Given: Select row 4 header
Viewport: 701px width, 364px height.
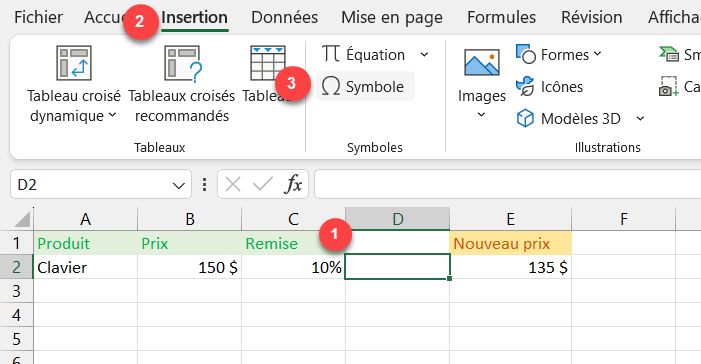Looking at the screenshot, I should [x=17, y=315].
